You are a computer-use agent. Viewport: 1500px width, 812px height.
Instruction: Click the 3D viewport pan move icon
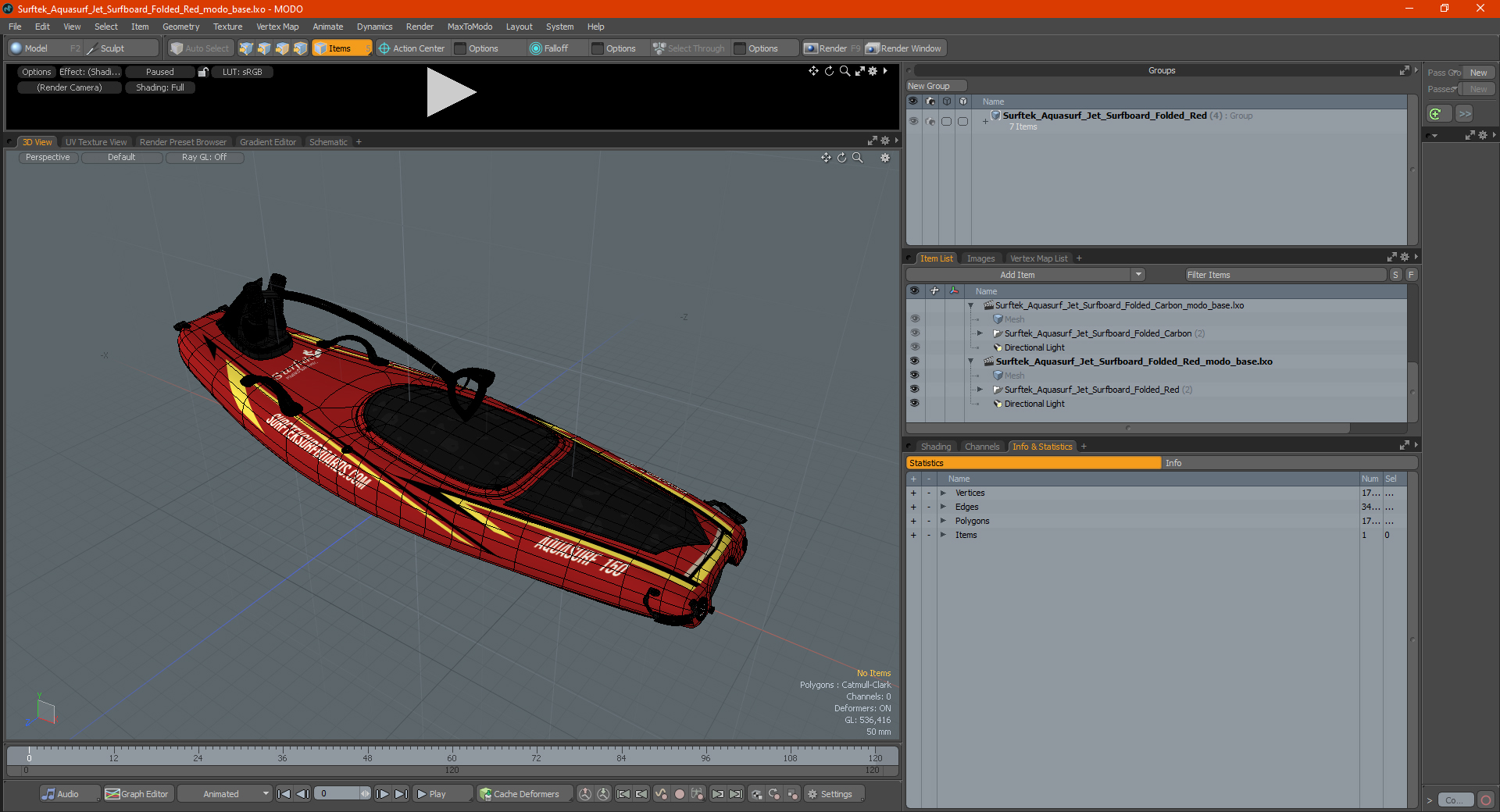pyautogui.click(x=826, y=158)
